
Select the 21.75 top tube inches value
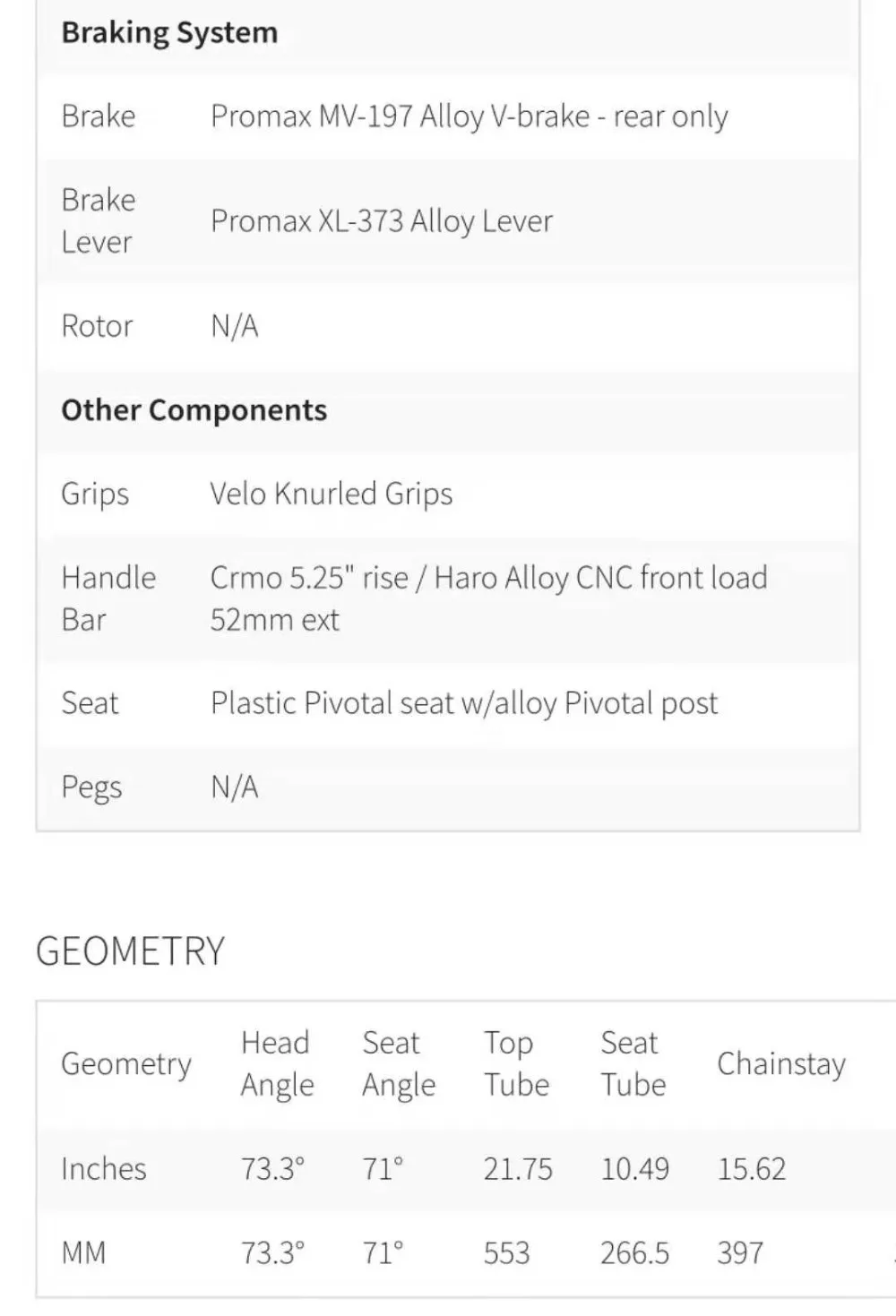pyautogui.click(x=518, y=1169)
